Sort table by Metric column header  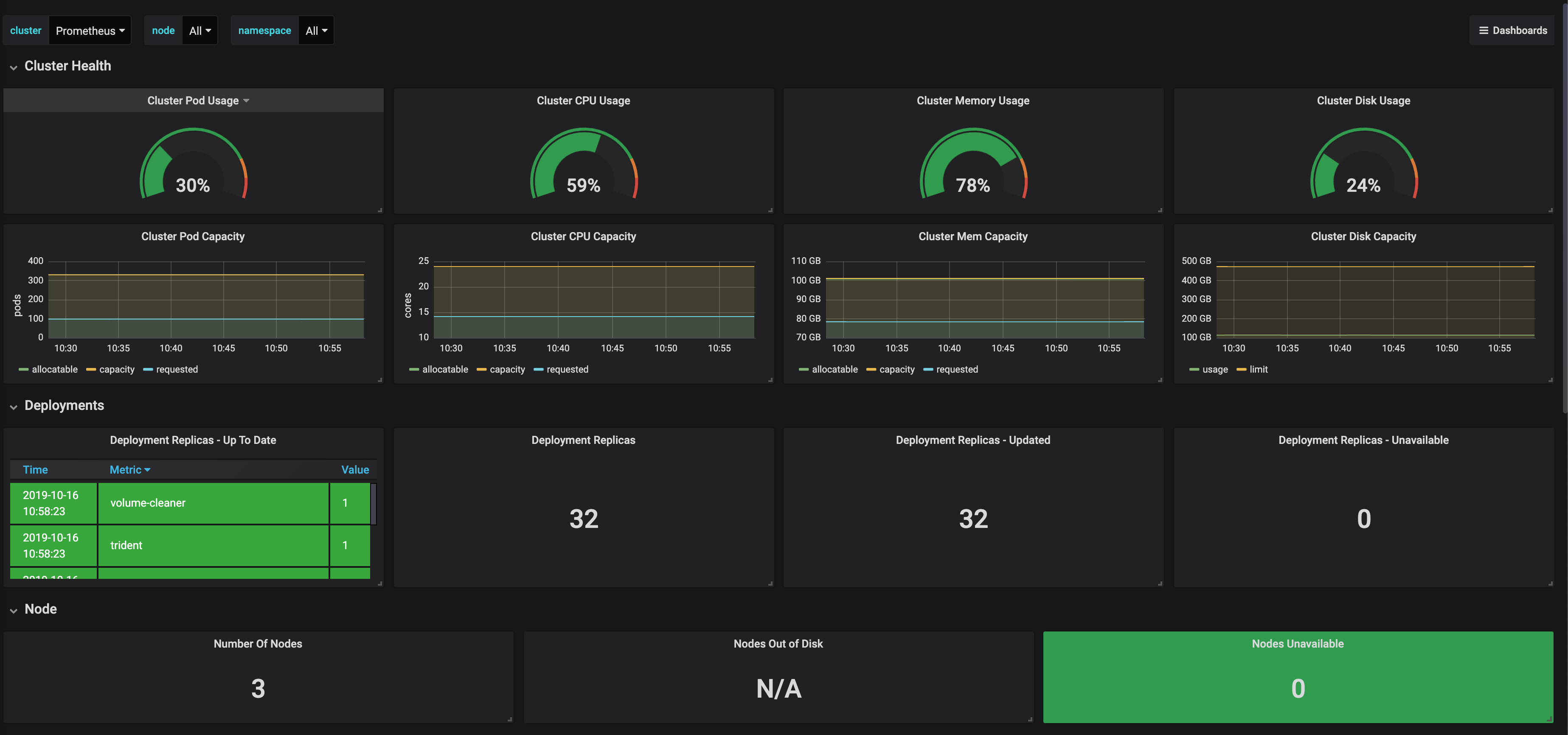pos(125,470)
